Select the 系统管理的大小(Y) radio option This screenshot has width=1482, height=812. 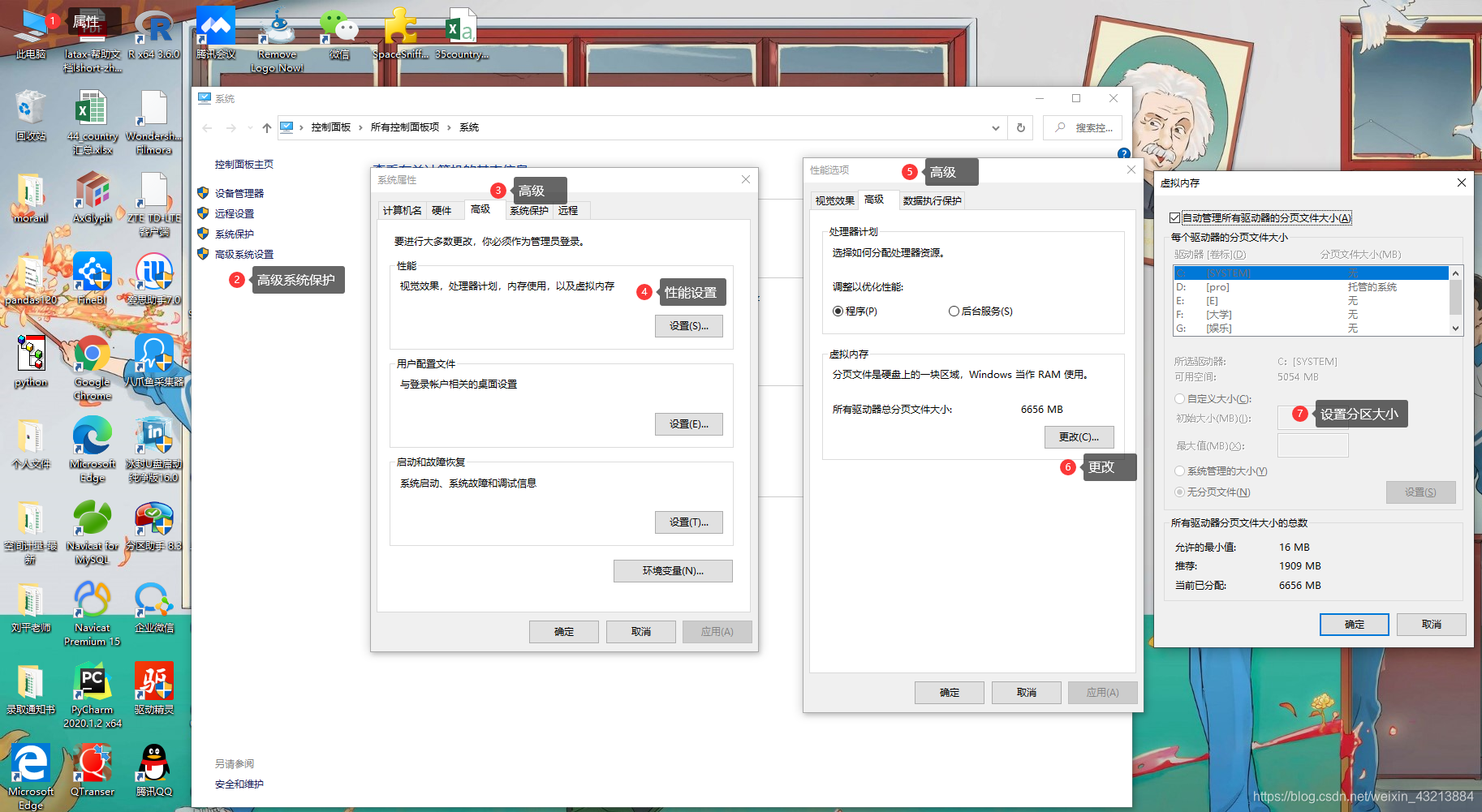click(1180, 471)
